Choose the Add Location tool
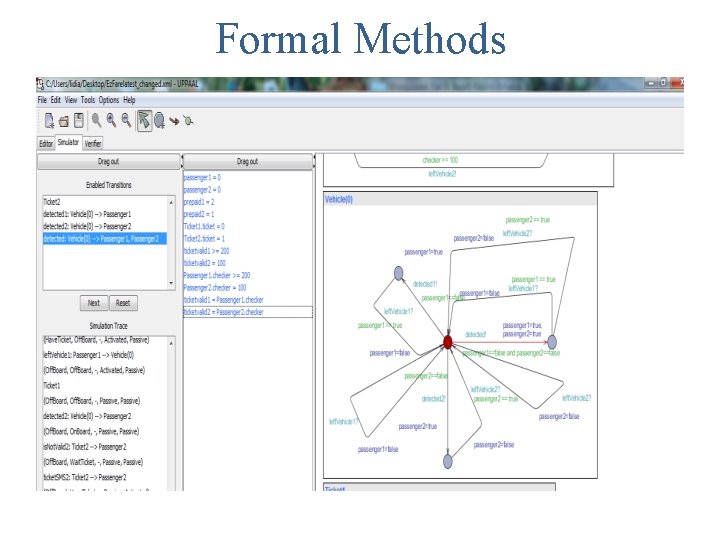Image resolution: width=720 pixels, height=540 pixels. click(x=159, y=121)
